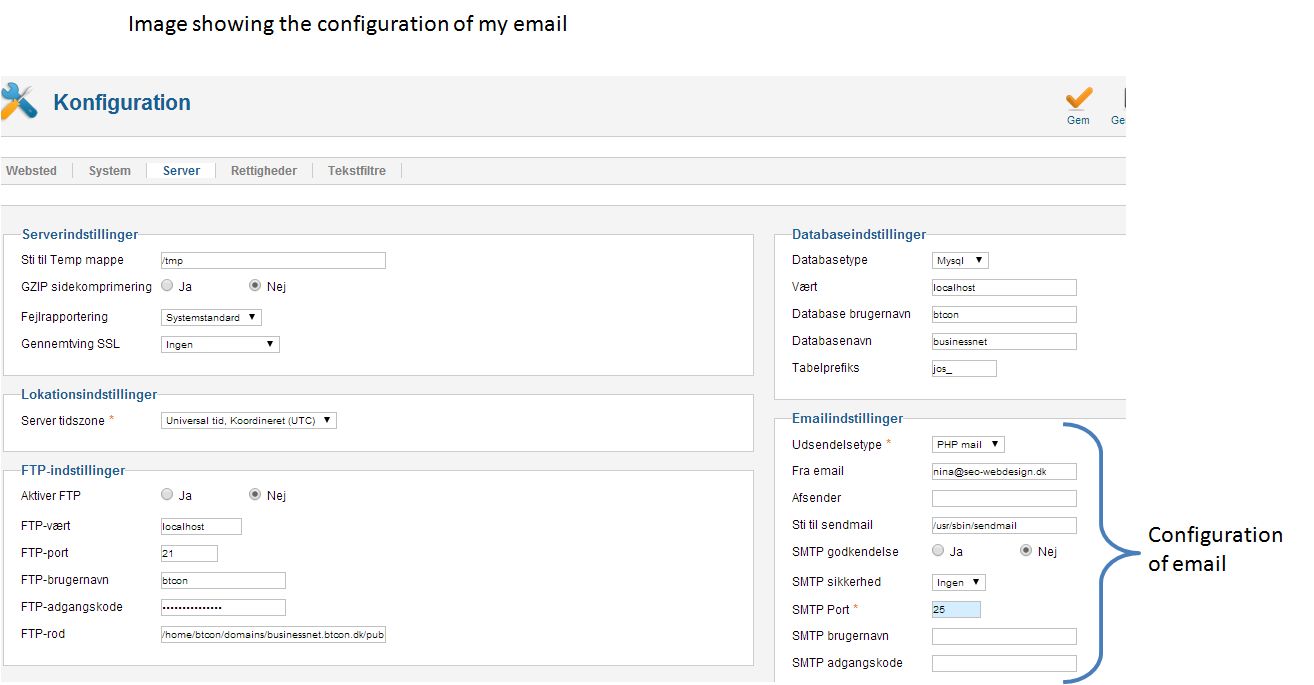Switch to the Rettigheder tab
The image size is (1314, 685).
point(264,171)
